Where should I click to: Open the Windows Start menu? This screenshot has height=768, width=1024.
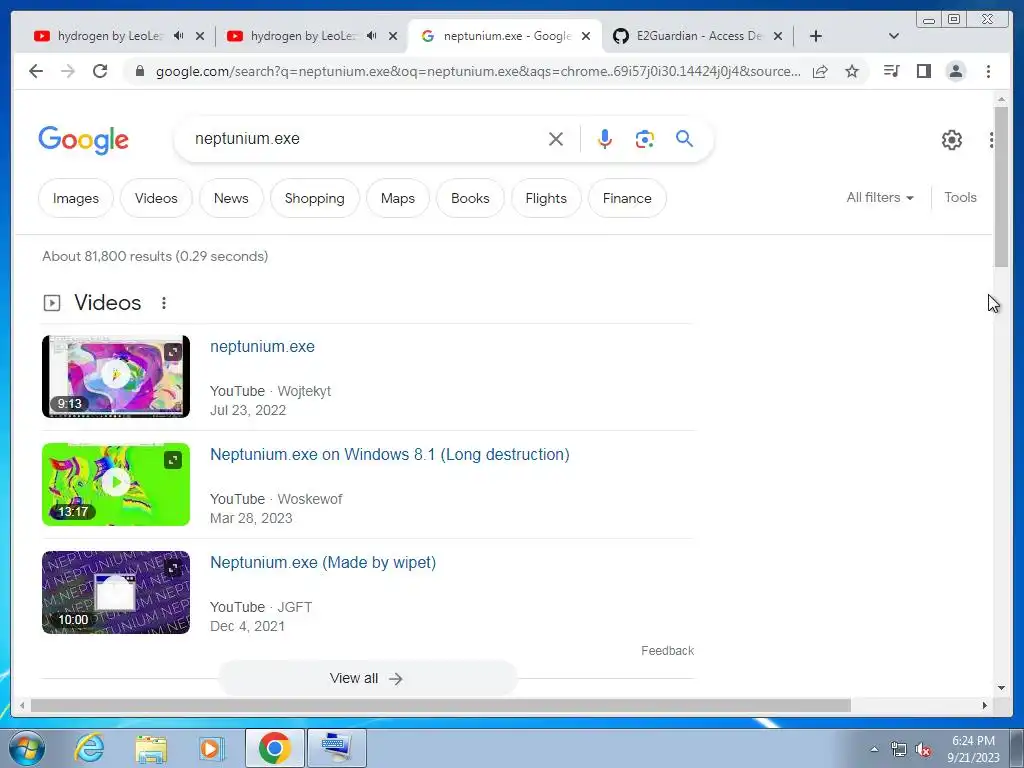(26, 748)
